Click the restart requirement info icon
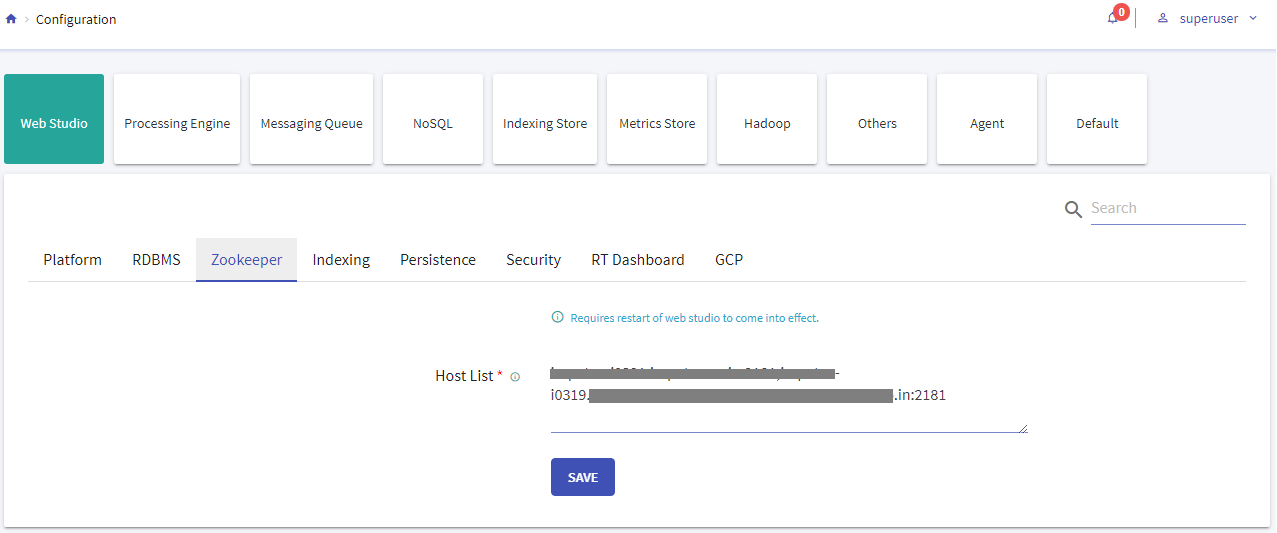The width and height of the screenshot is (1277, 533). [558, 318]
